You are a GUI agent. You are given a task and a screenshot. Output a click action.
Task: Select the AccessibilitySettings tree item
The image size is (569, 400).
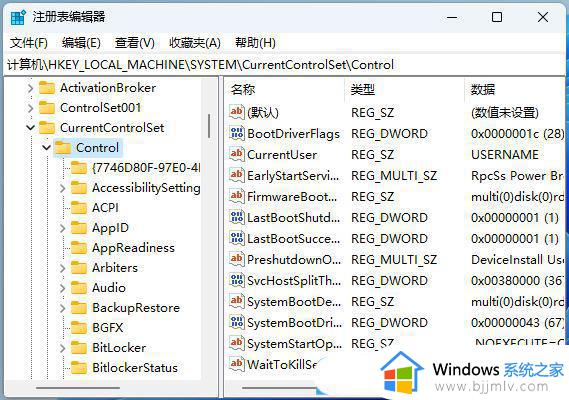[146, 188]
